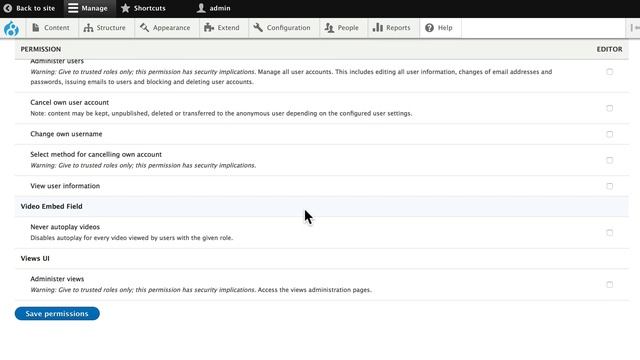Open the admin account tab text
640x360 pixels.
tap(220, 8)
